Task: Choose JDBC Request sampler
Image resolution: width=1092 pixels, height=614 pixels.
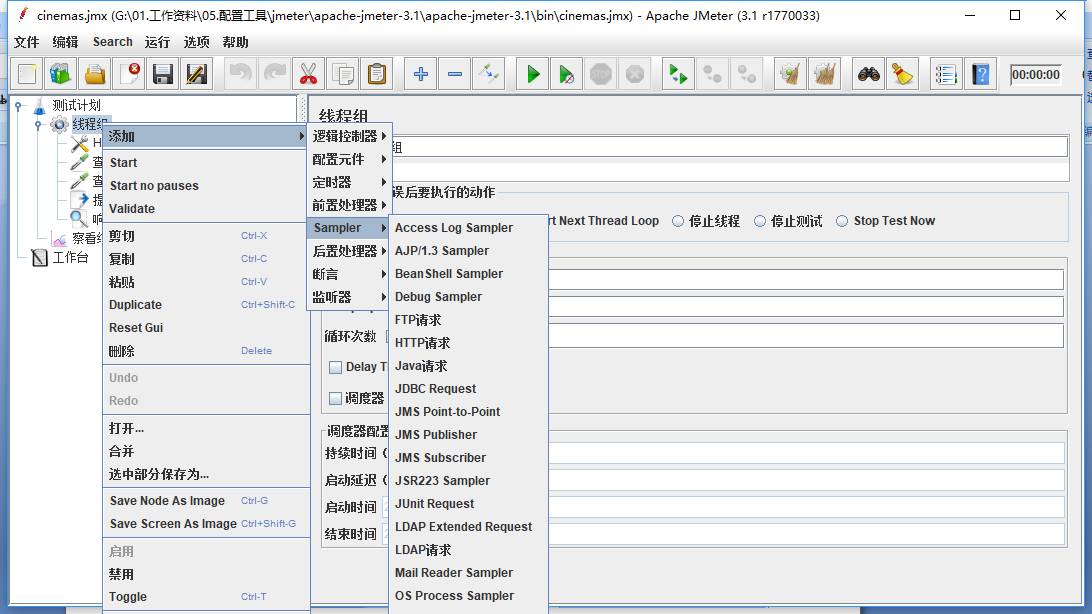Action: tap(468, 389)
